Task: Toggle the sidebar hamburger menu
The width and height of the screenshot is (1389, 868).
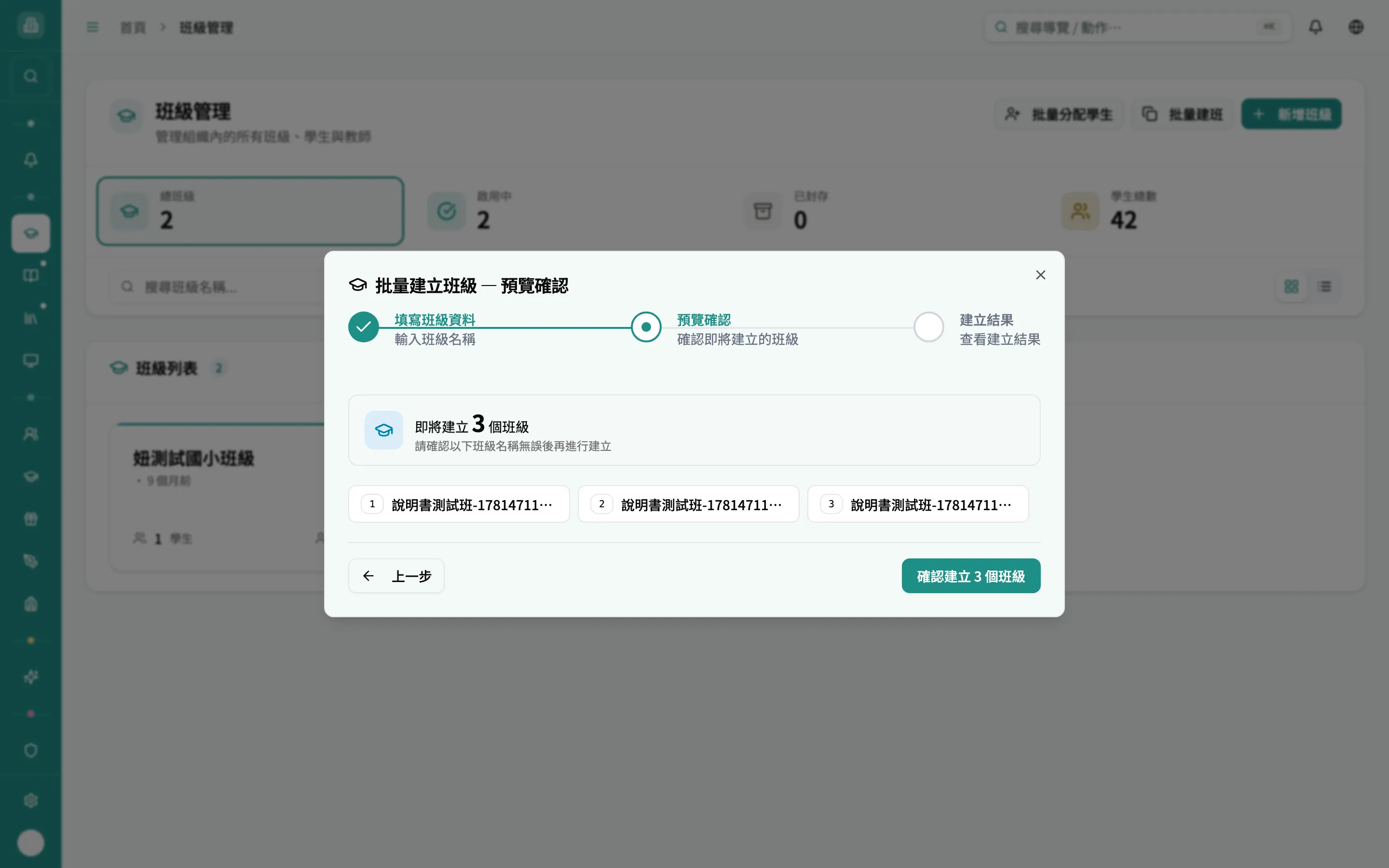Action: coord(93,27)
